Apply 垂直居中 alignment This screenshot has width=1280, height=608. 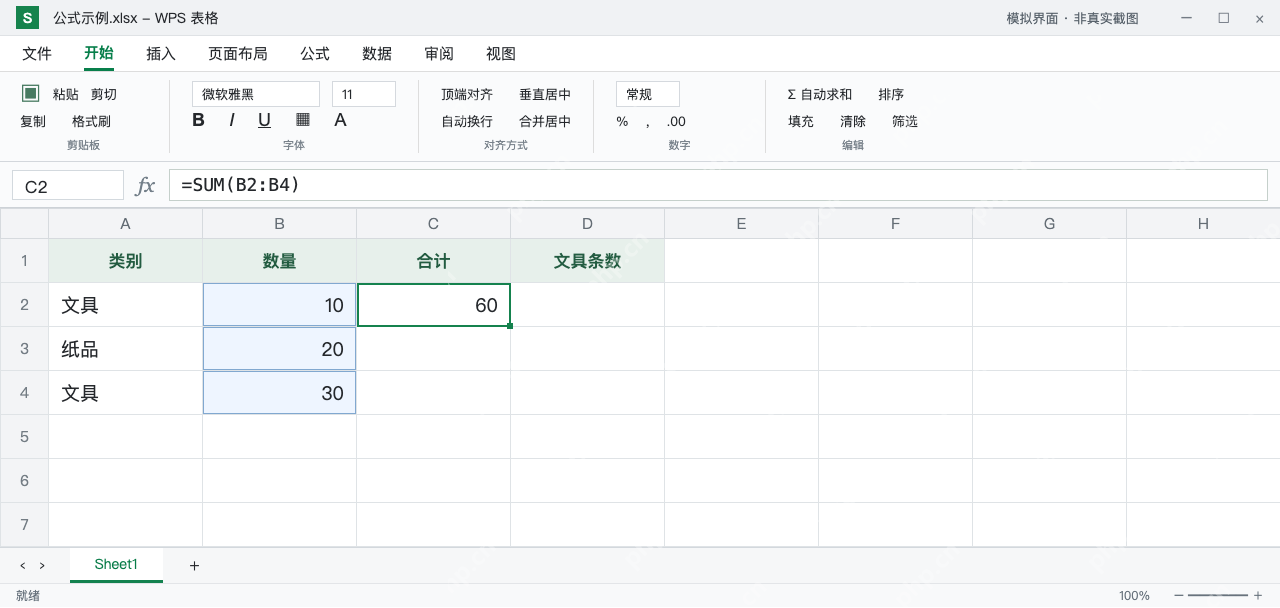(545, 94)
